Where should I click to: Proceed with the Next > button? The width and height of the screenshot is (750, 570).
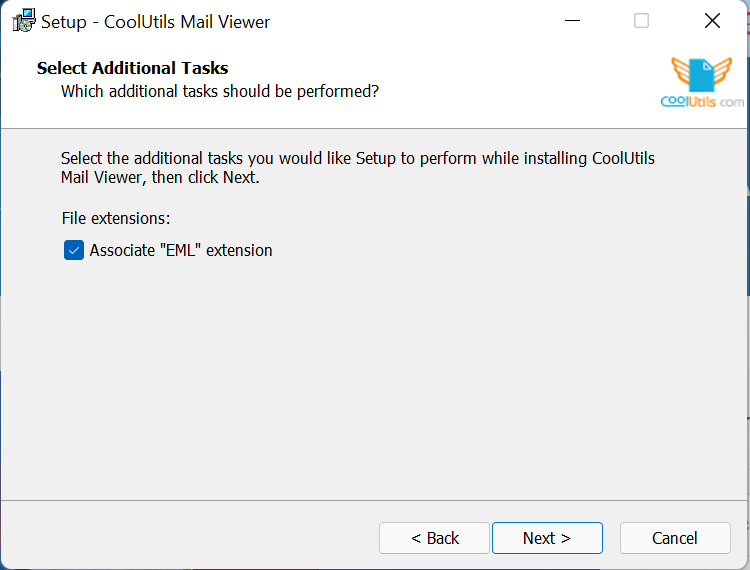547,538
